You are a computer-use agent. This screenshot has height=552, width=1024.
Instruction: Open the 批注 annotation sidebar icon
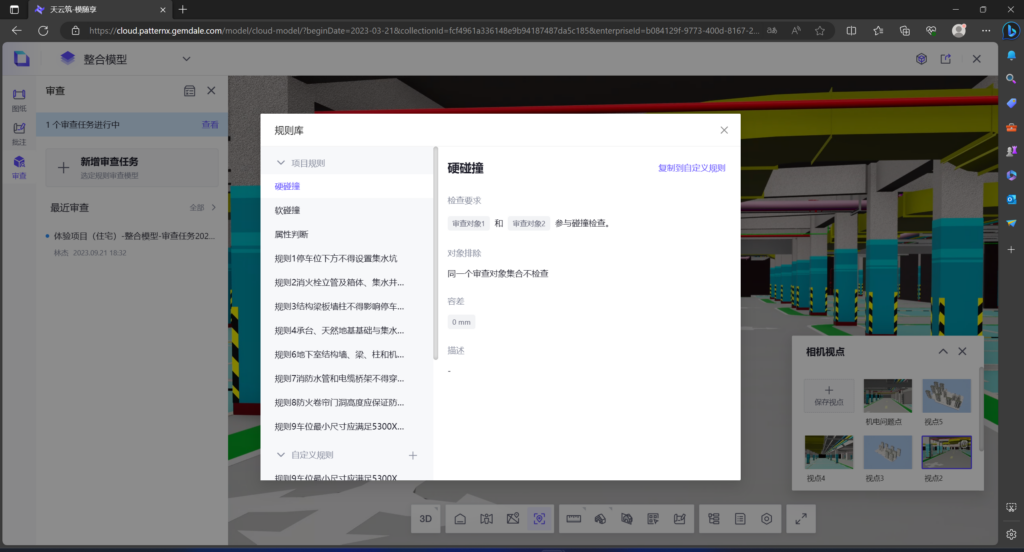tap(19, 133)
